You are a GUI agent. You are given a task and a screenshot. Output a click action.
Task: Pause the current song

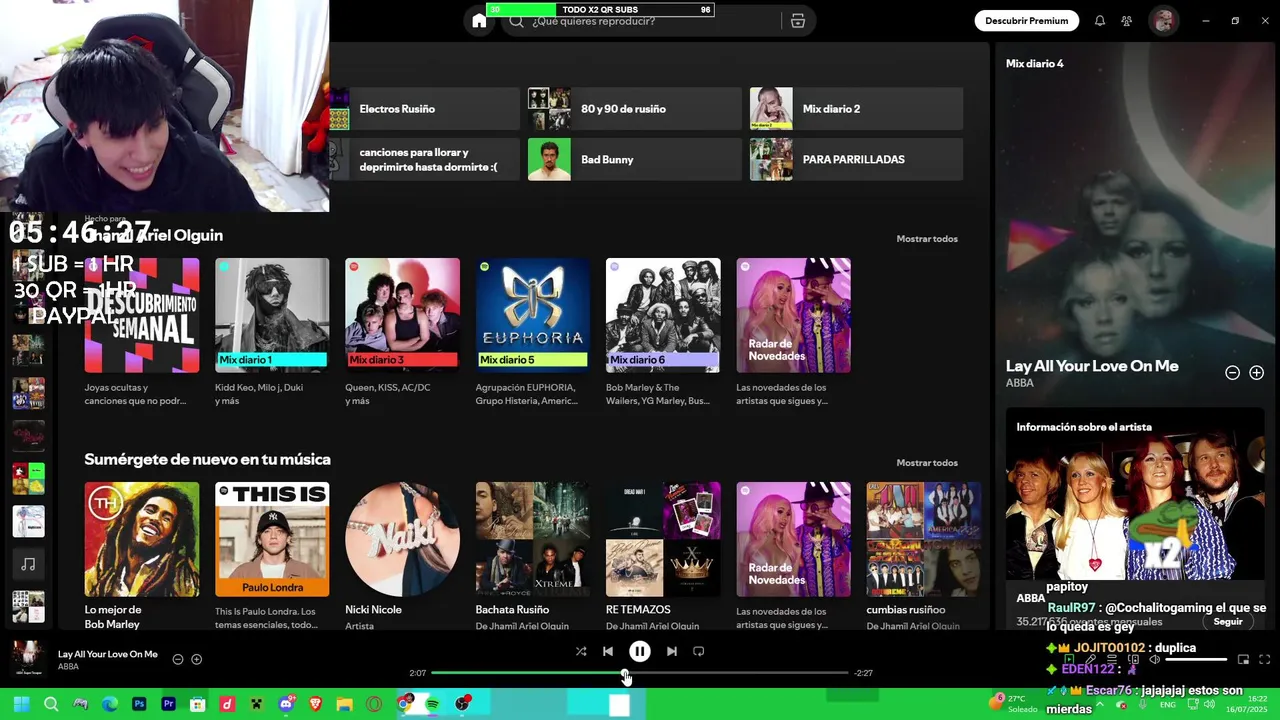pyautogui.click(x=640, y=651)
